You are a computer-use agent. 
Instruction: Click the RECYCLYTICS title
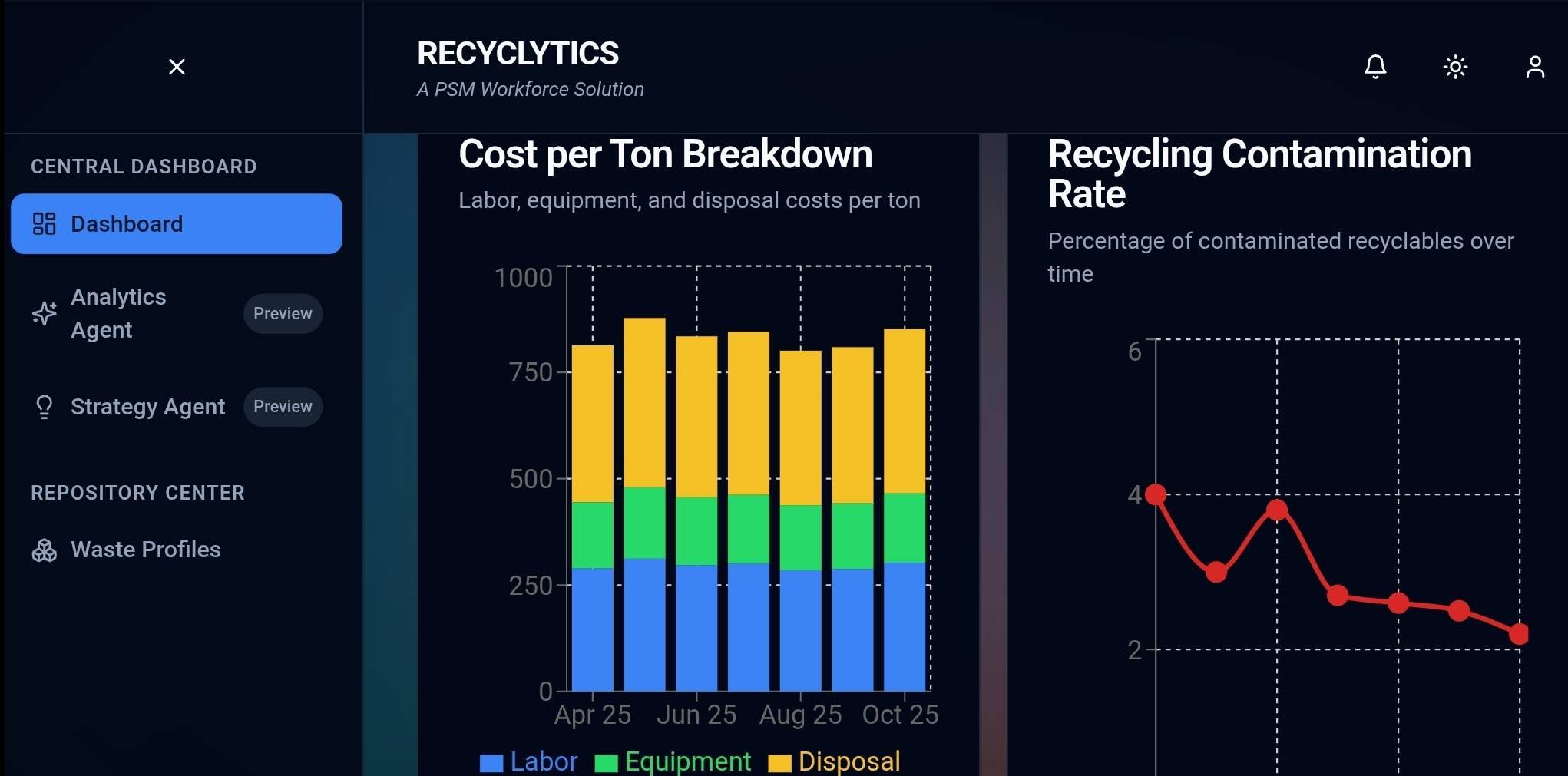(518, 52)
